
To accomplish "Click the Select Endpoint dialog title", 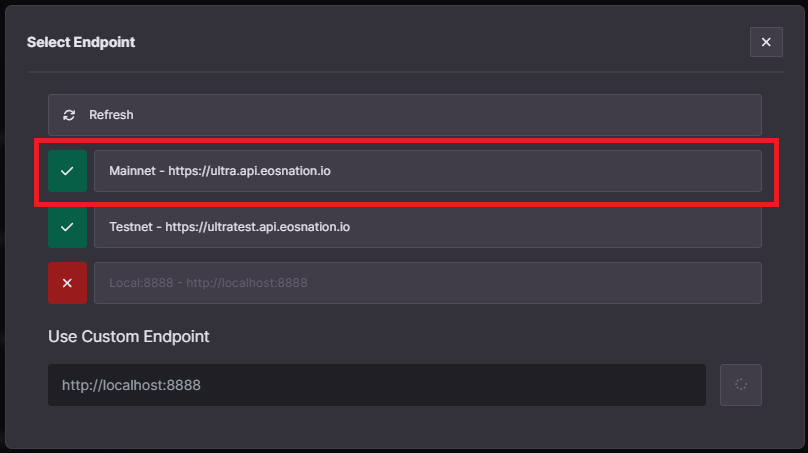I will tap(81, 42).
